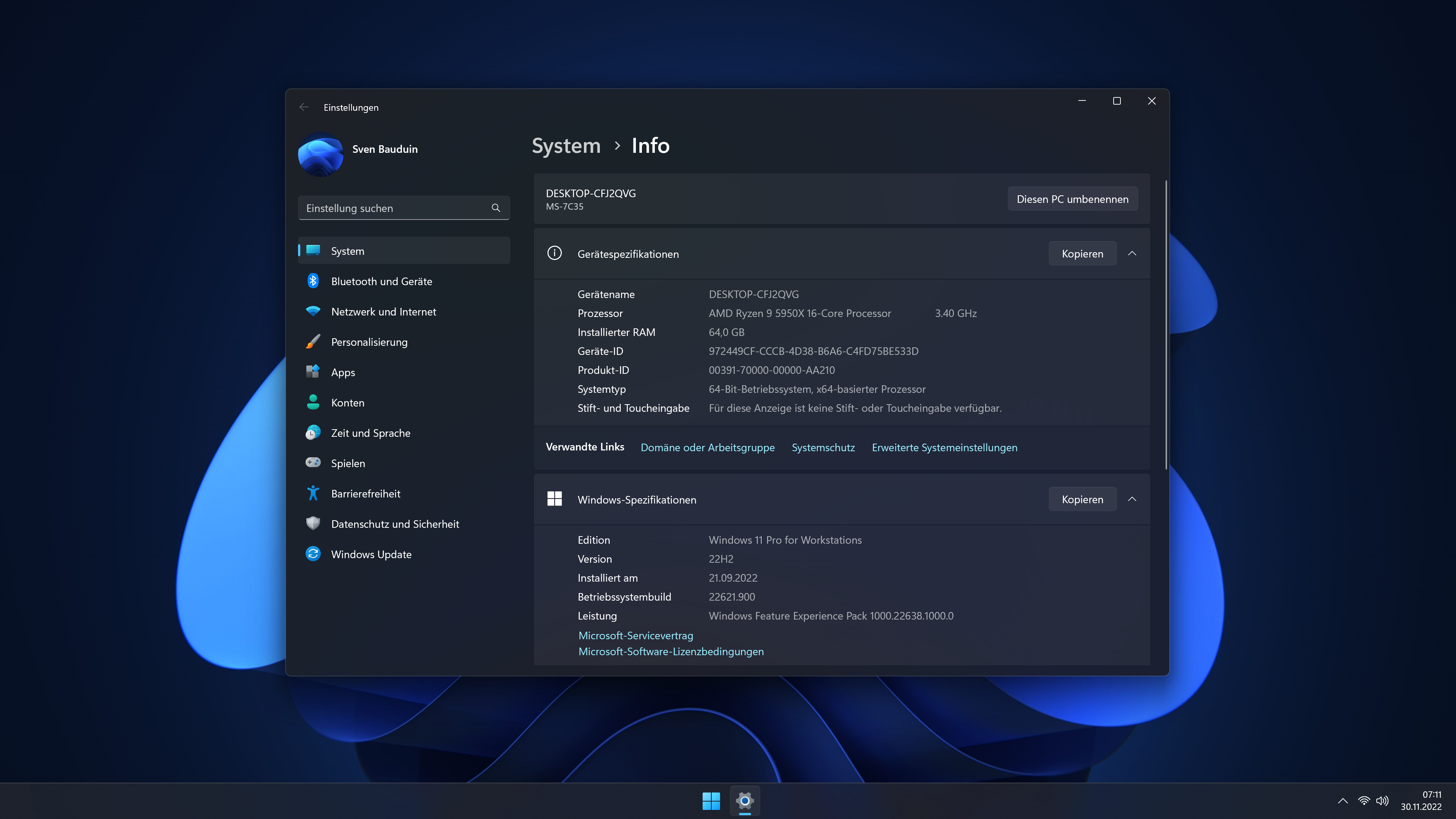This screenshot has width=1456, height=819.
Task: Click the Bluetooth und Geräte icon
Action: pyautogui.click(x=312, y=281)
